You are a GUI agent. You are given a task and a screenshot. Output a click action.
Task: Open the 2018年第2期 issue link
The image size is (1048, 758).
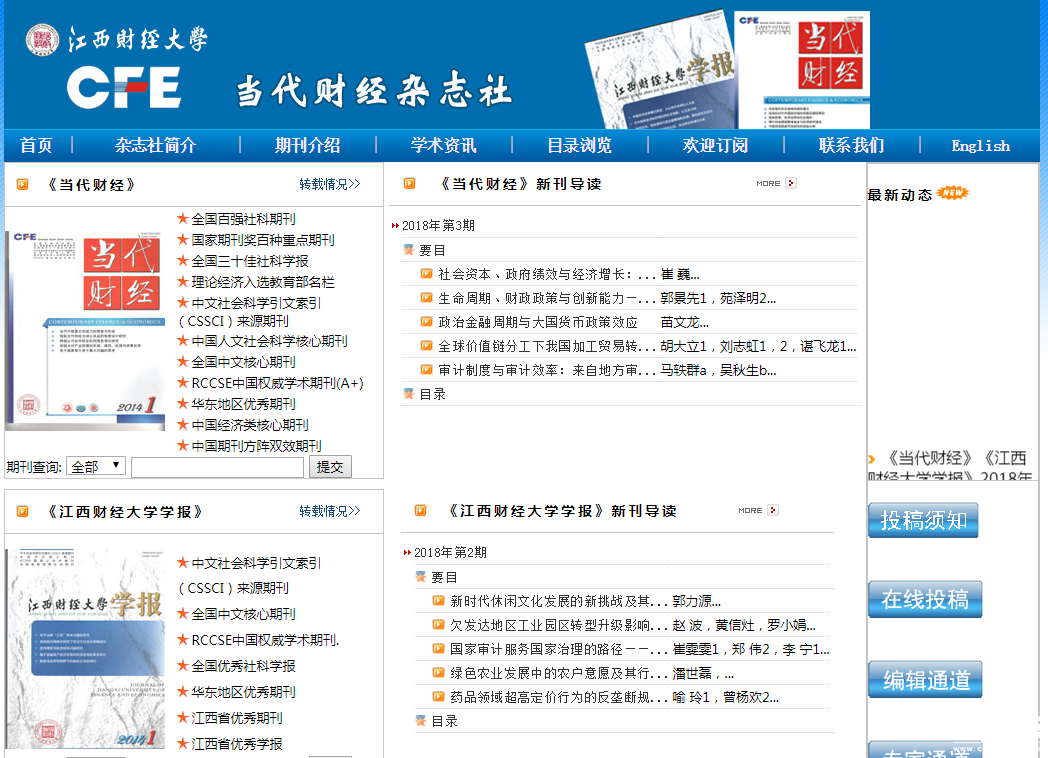point(450,552)
